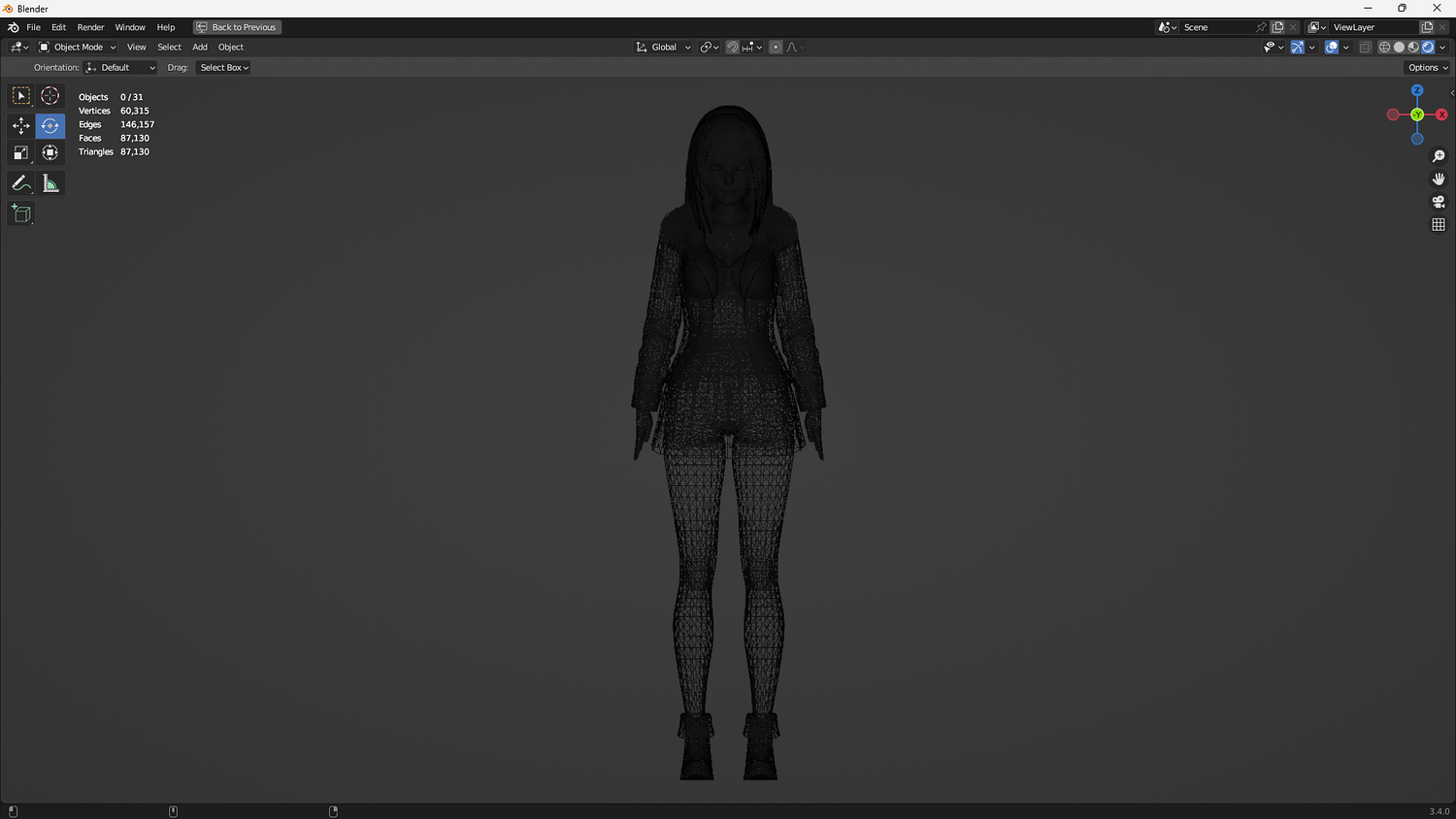The height and width of the screenshot is (819, 1456).
Task: Open the gizmo options dropdown arrow
Action: click(1311, 47)
